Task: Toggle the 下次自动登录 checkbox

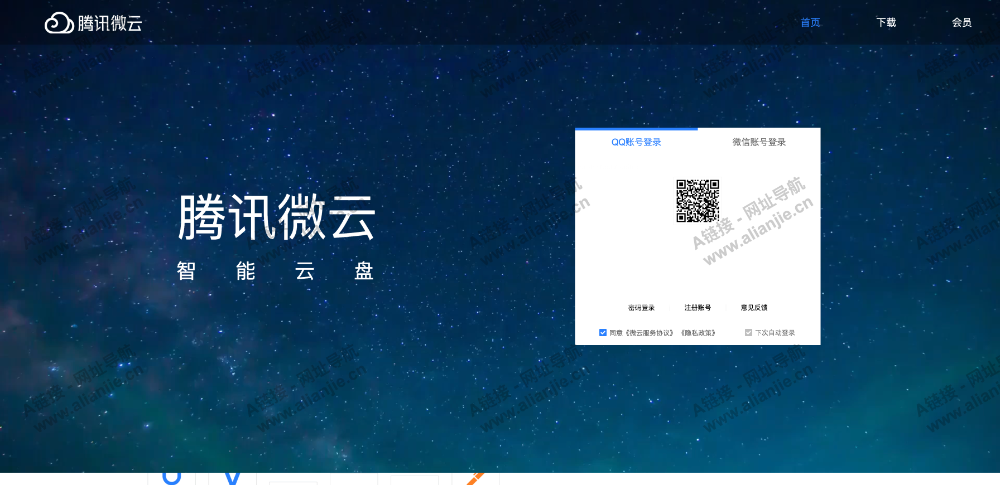Action: [749, 332]
